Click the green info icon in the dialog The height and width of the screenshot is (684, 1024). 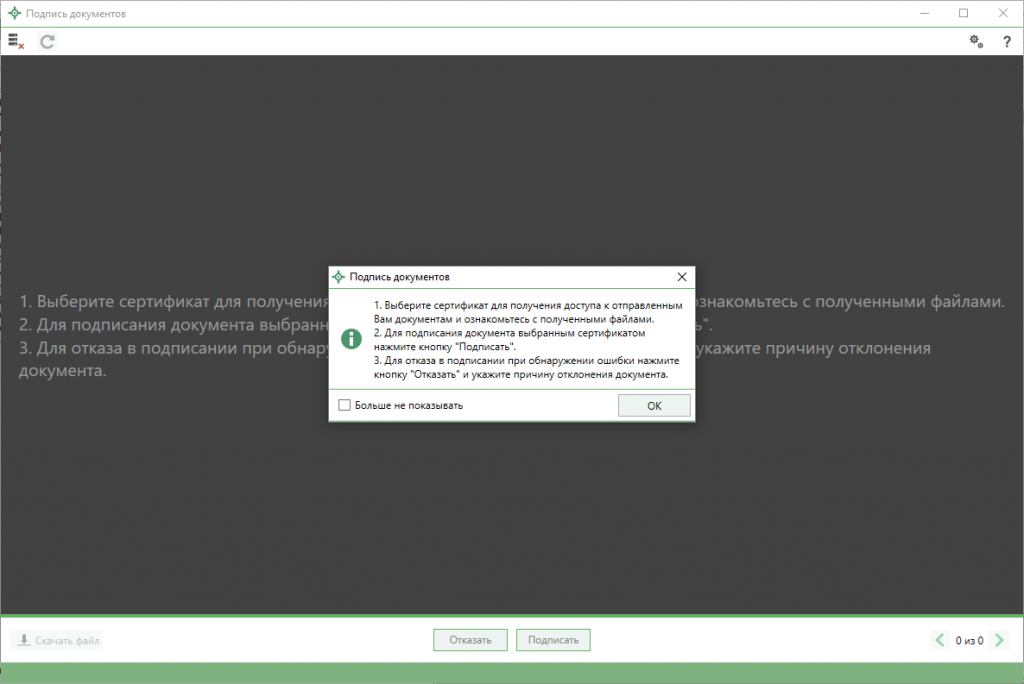point(351,338)
